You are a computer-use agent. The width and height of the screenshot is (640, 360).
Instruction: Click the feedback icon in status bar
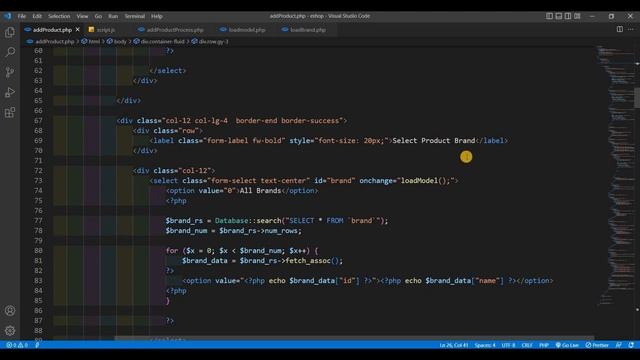(619, 345)
